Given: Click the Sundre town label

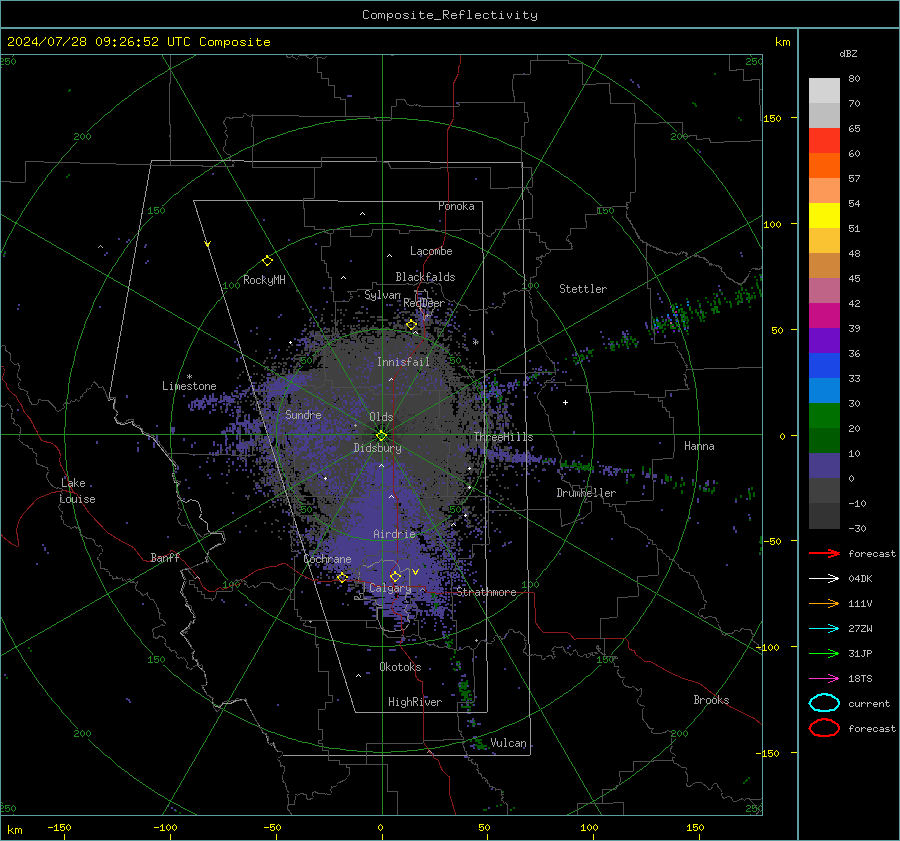Looking at the screenshot, I should pos(303,414).
